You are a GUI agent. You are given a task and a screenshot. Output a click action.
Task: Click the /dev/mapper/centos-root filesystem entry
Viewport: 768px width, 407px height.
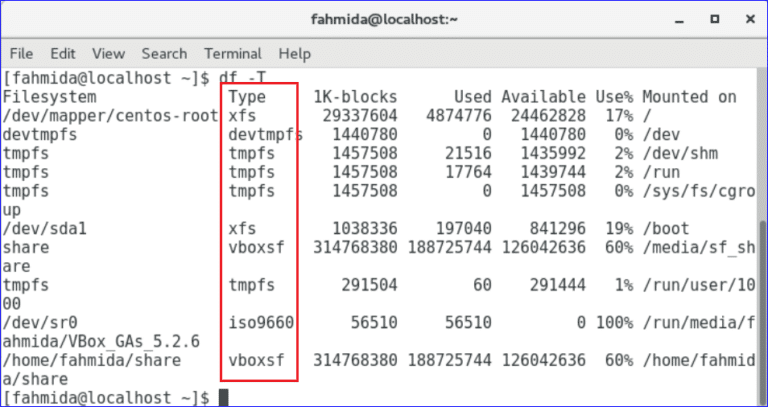(110, 116)
